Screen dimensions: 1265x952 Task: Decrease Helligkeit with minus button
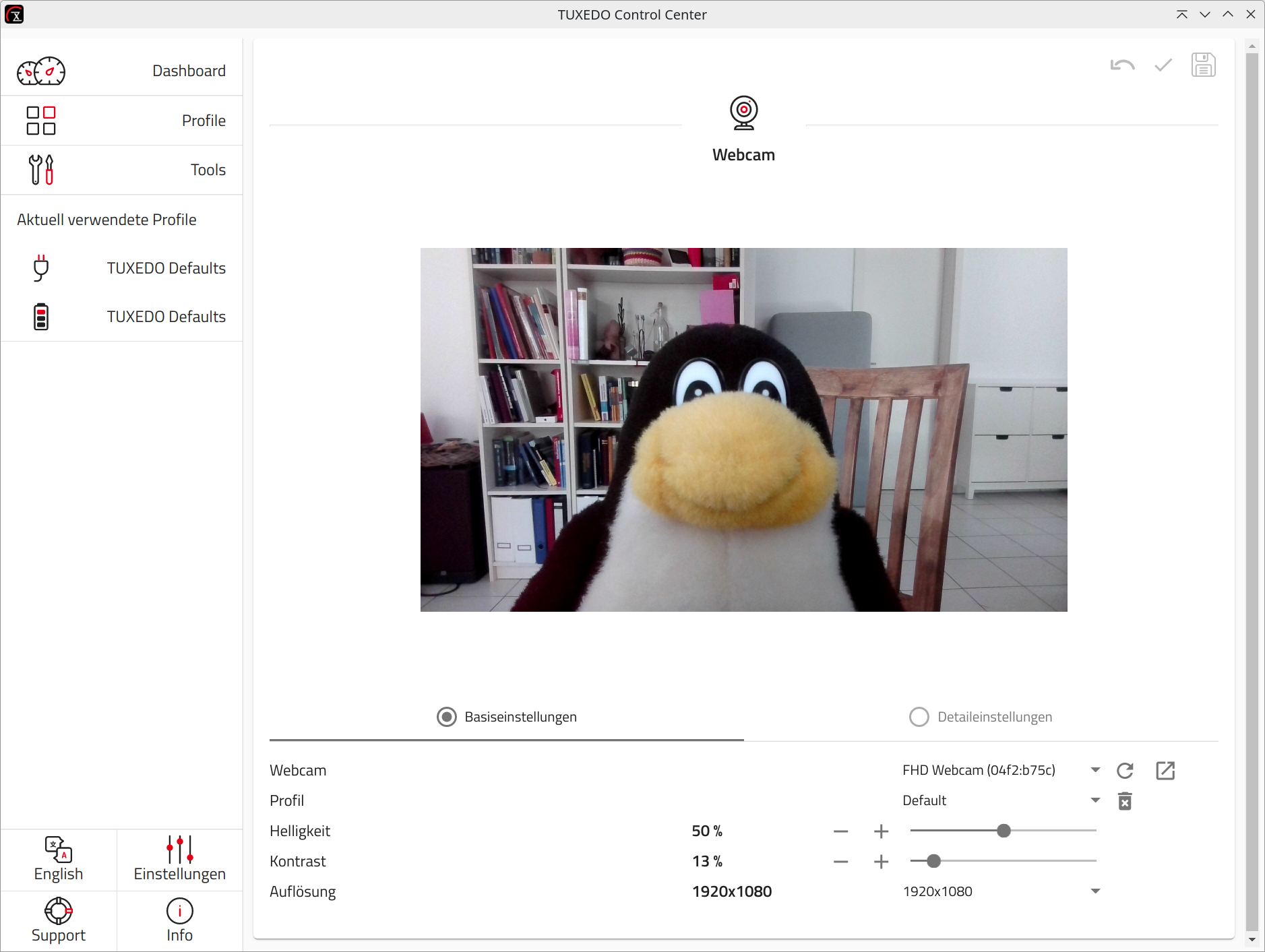coord(841,831)
